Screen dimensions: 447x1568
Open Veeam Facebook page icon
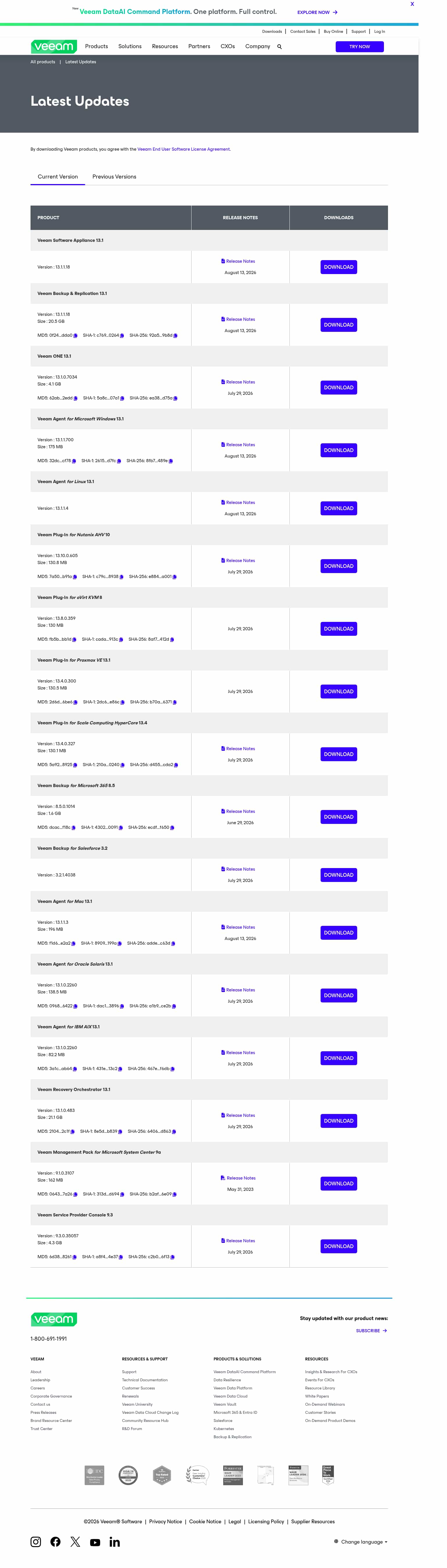[56, 1542]
